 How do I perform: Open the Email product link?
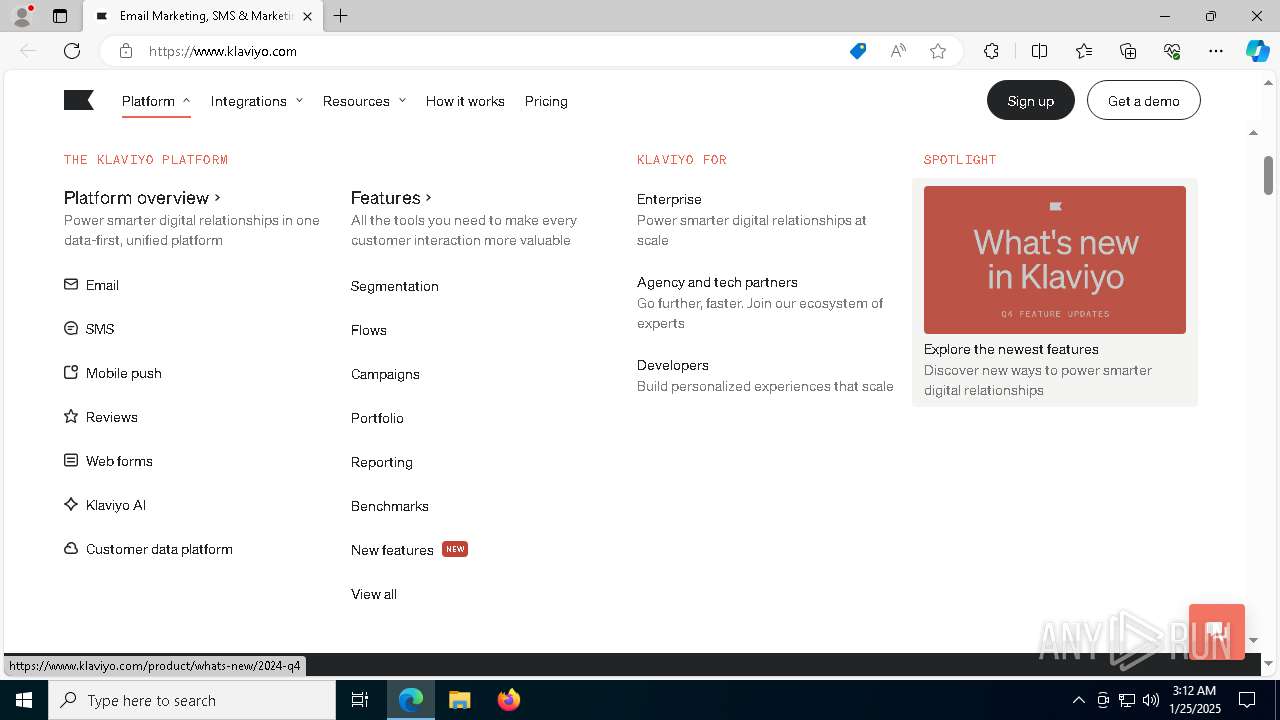click(102, 285)
